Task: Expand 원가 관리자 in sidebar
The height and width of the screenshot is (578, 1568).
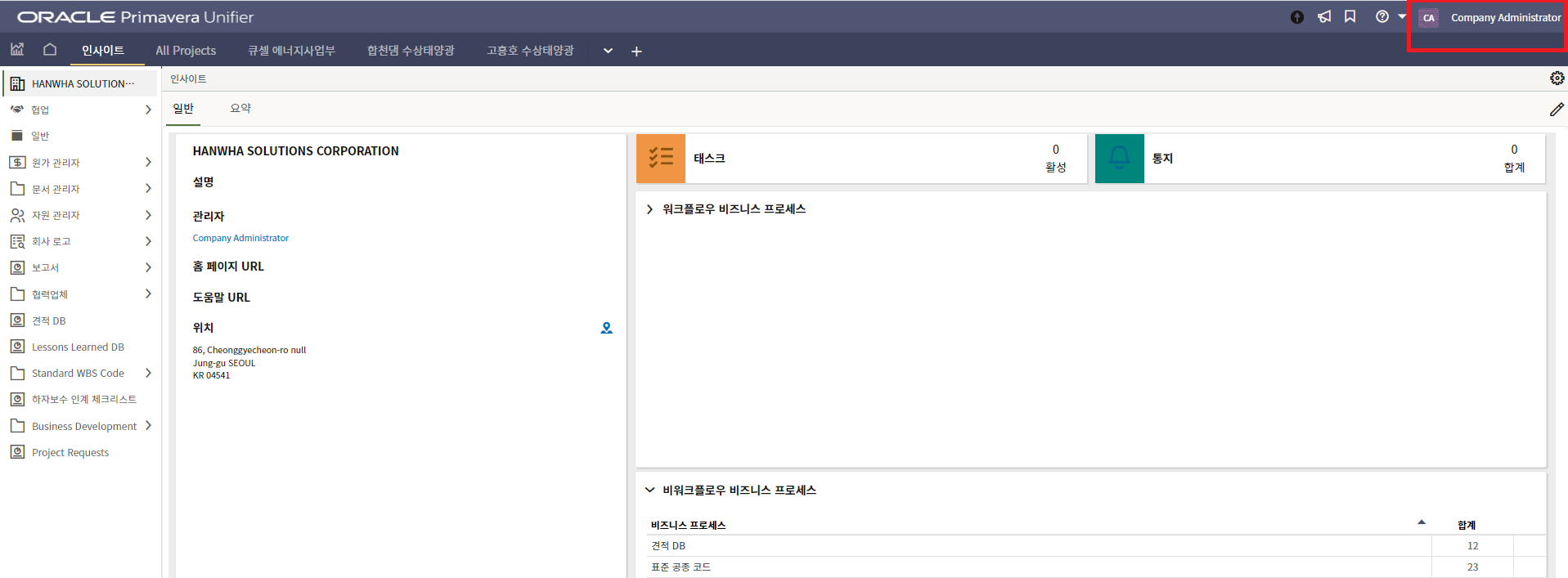Action: coord(148,163)
